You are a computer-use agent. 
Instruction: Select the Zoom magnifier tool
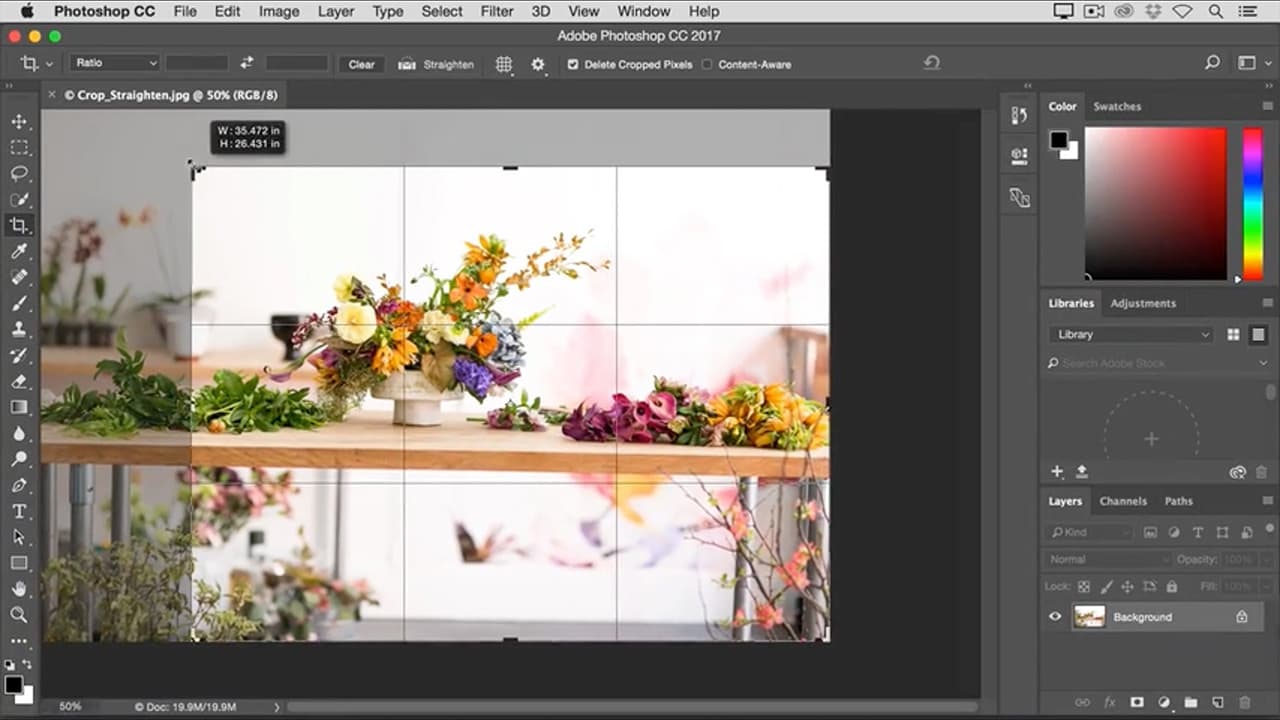pos(19,615)
